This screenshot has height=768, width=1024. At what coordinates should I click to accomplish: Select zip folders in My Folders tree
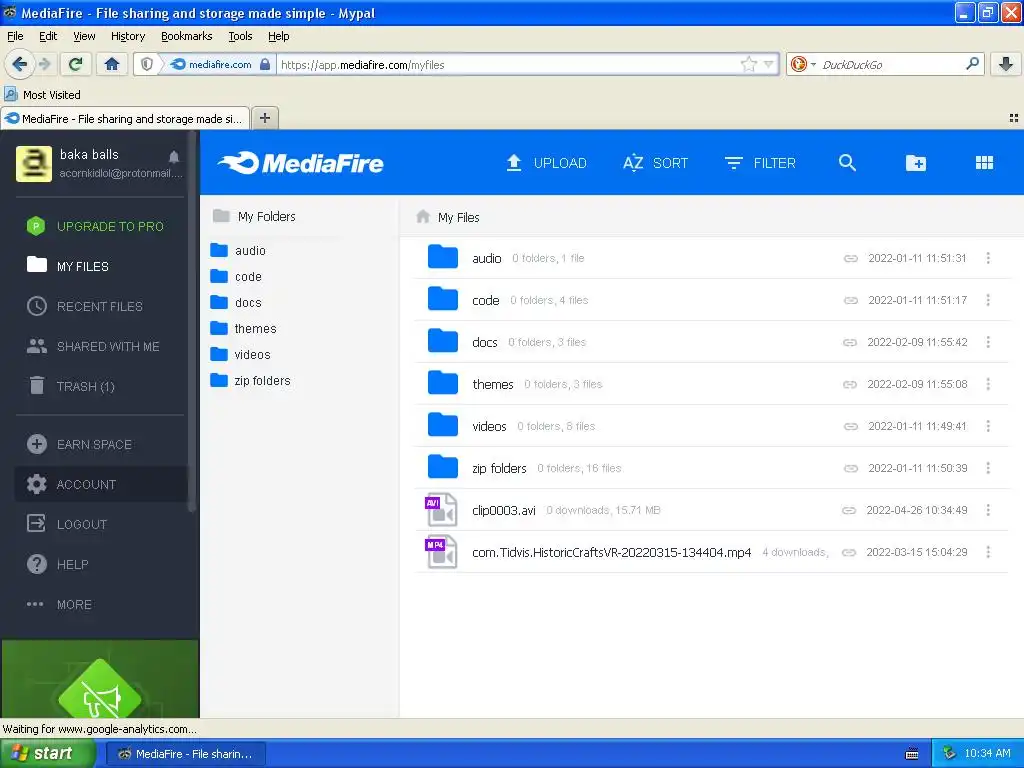pyautogui.click(x=250, y=381)
